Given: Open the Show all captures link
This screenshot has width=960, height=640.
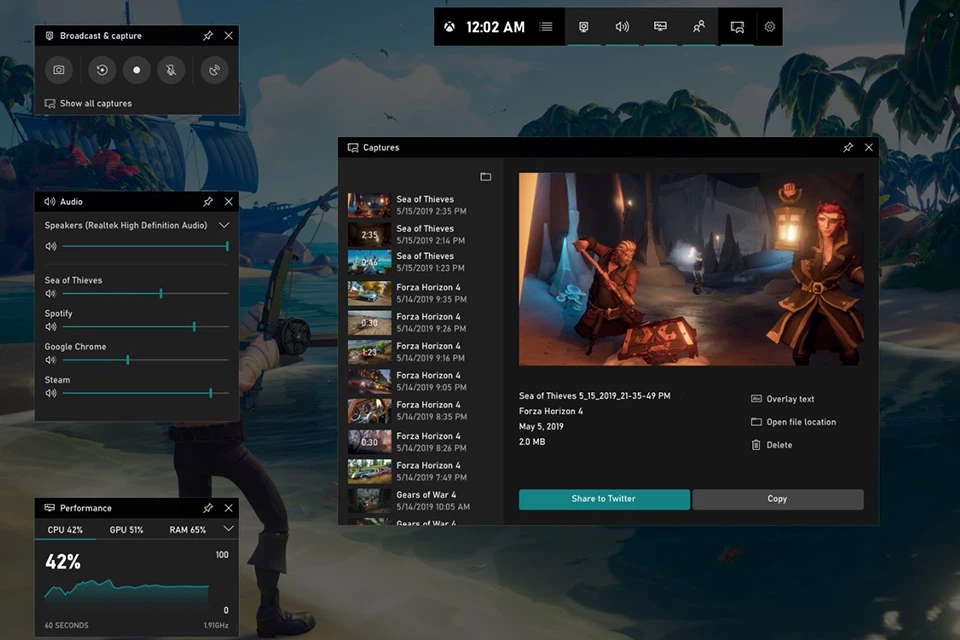Looking at the screenshot, I should click(x=95, y=104).
